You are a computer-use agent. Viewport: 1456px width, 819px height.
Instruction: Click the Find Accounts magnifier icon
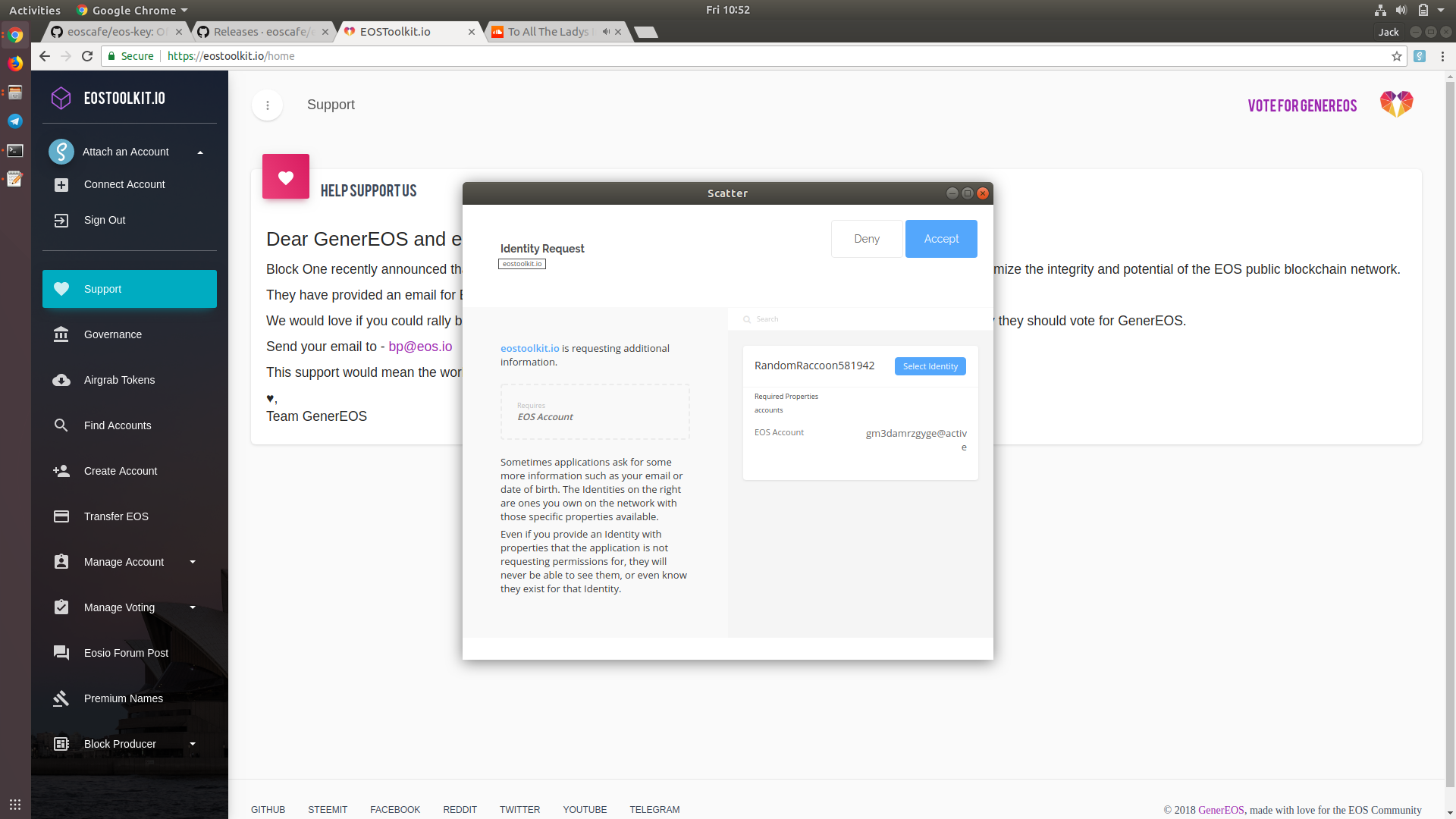pyautogui.click(x=61, y=425)
